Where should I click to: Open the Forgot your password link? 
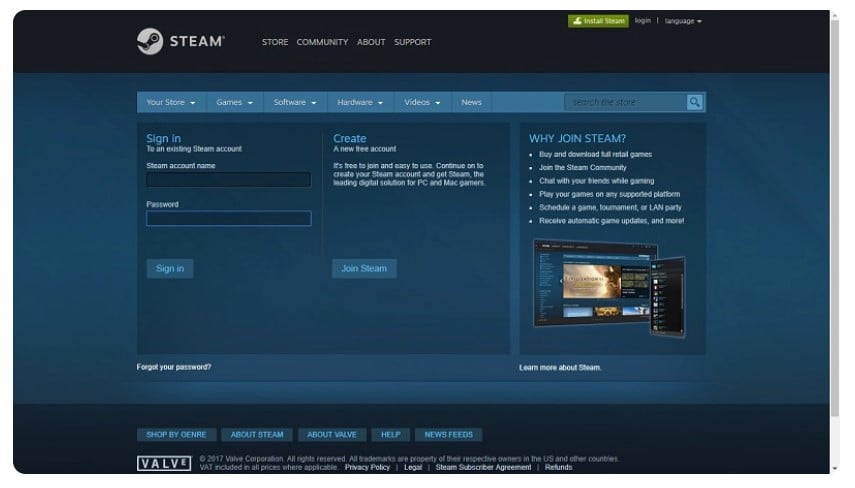(x=174, y=367)
